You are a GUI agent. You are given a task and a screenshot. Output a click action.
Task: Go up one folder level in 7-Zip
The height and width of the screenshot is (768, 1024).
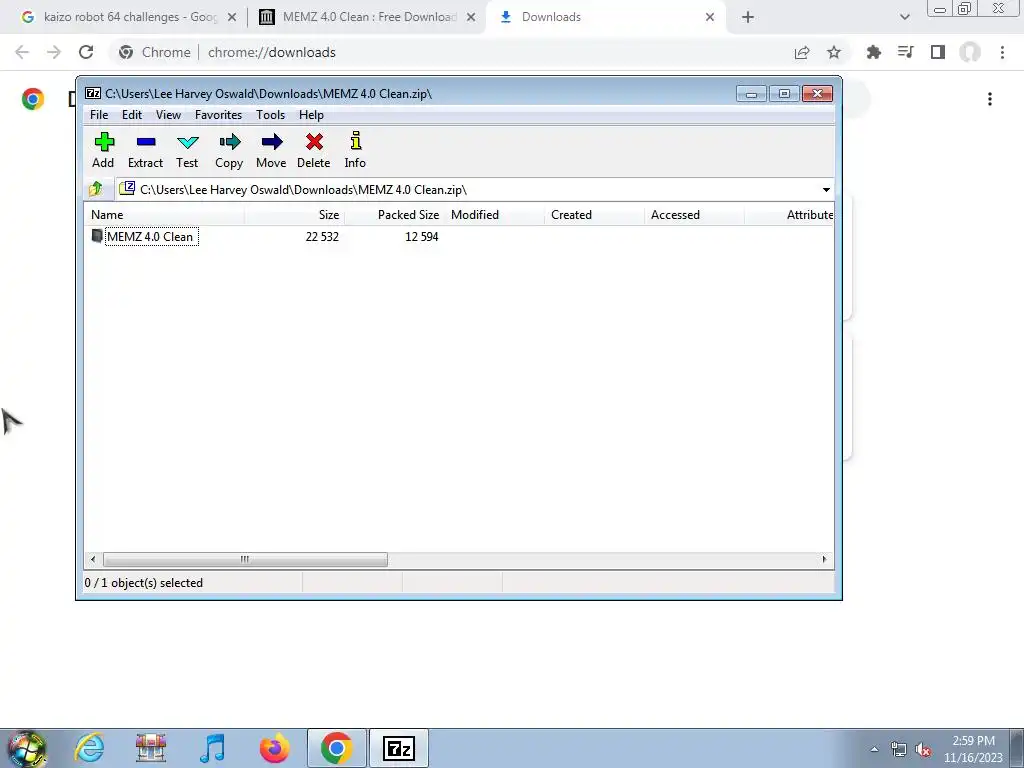pos(96,189)
